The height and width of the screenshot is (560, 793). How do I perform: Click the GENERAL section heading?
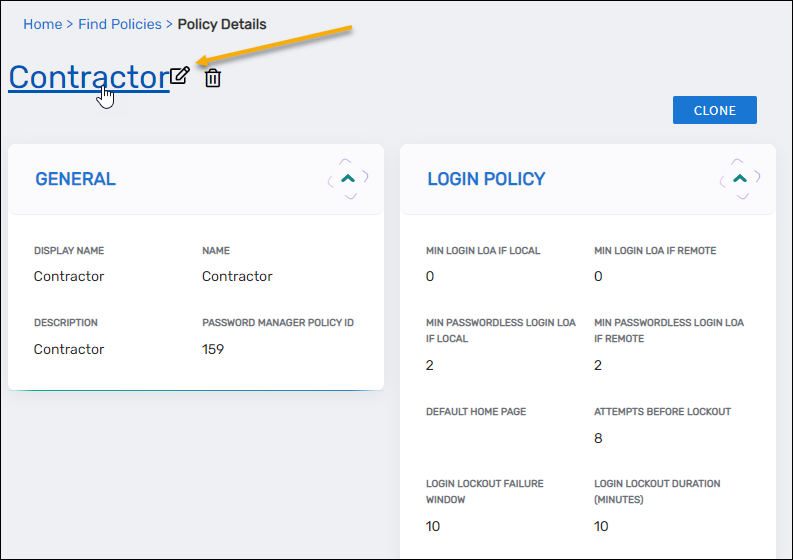click(75, 179)
